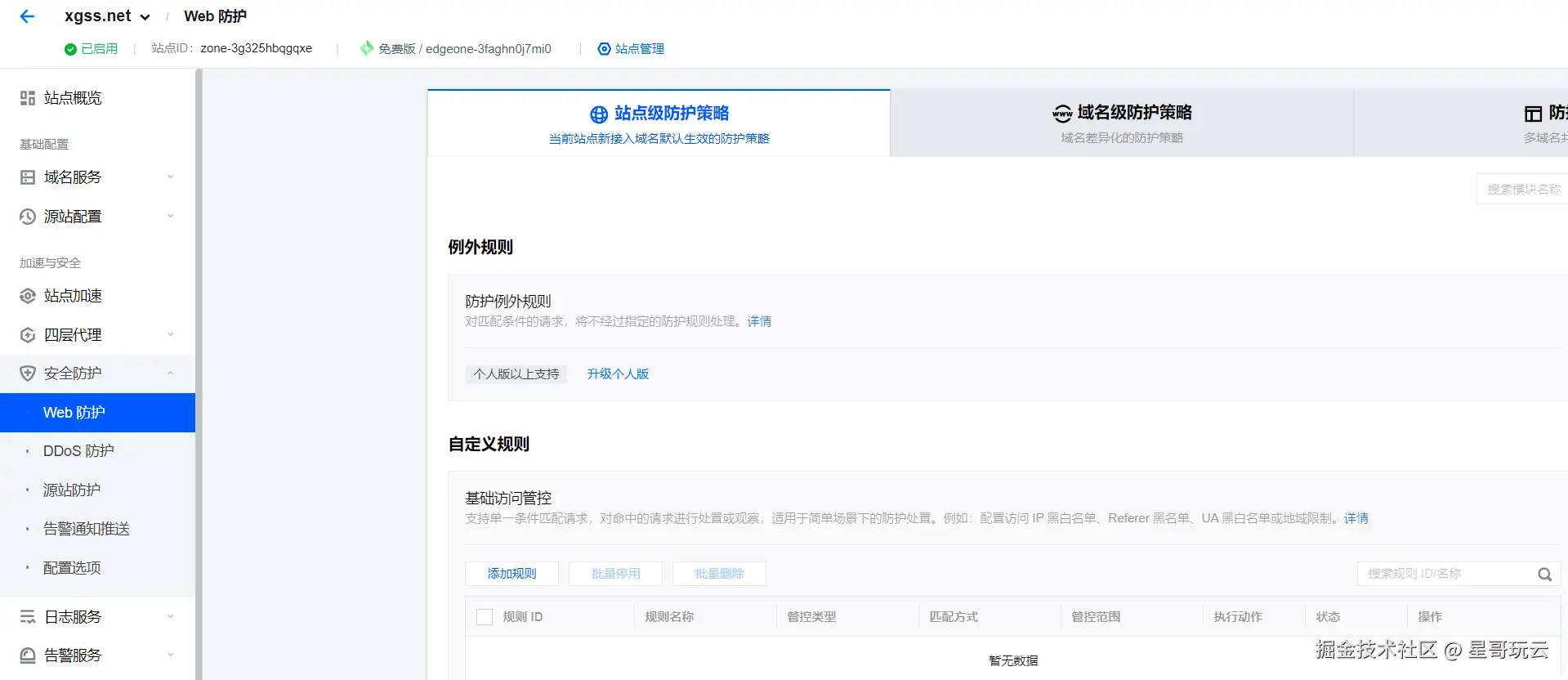
Task: Click 批量删除 button
Action: (720, 574)
